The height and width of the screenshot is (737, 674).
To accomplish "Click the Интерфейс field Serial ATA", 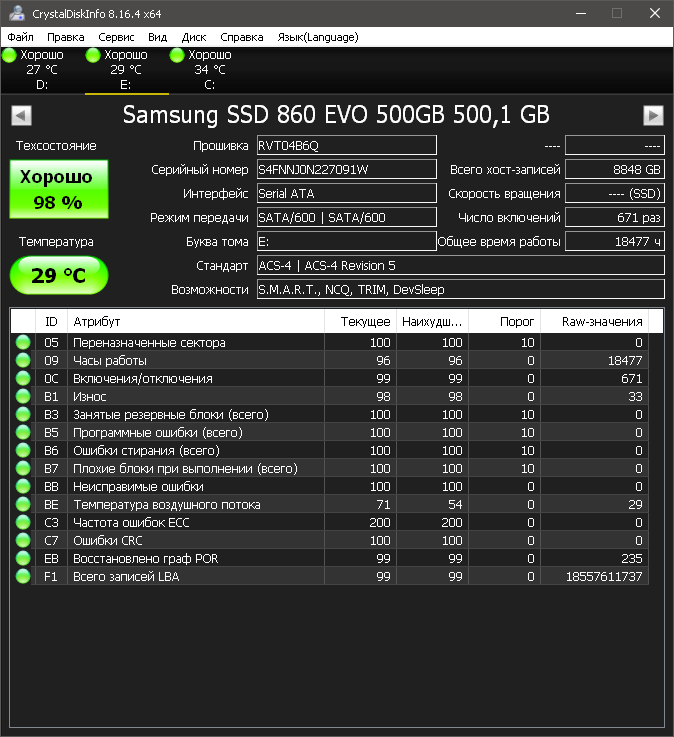I will coord(347,193).
